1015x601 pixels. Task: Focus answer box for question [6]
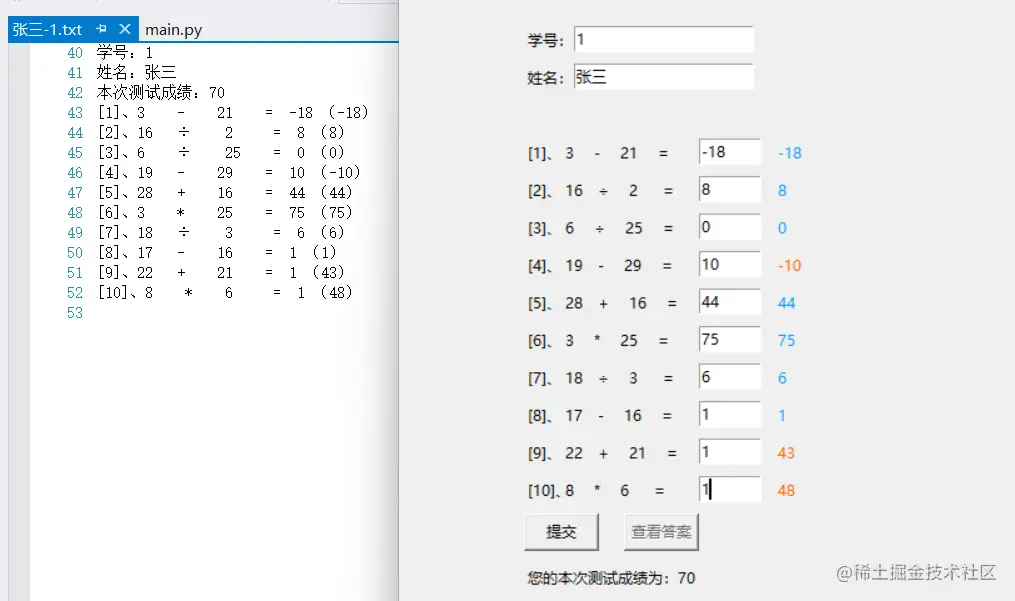730,340
